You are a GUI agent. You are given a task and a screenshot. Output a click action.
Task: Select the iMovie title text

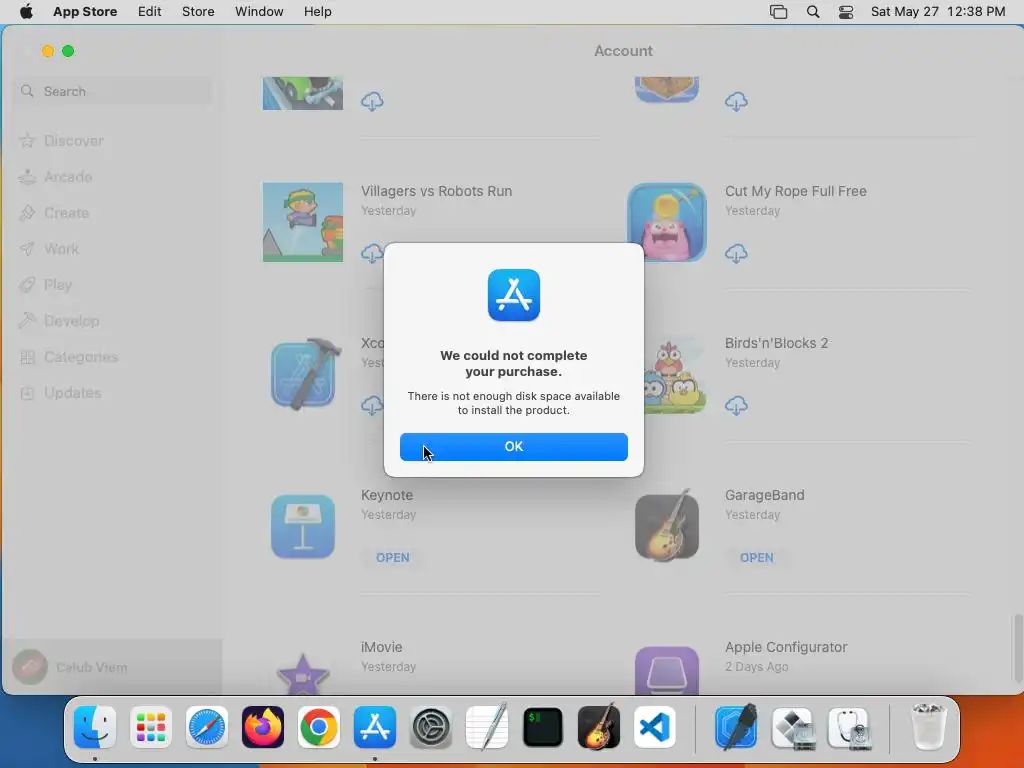click(x=381, y=647)
